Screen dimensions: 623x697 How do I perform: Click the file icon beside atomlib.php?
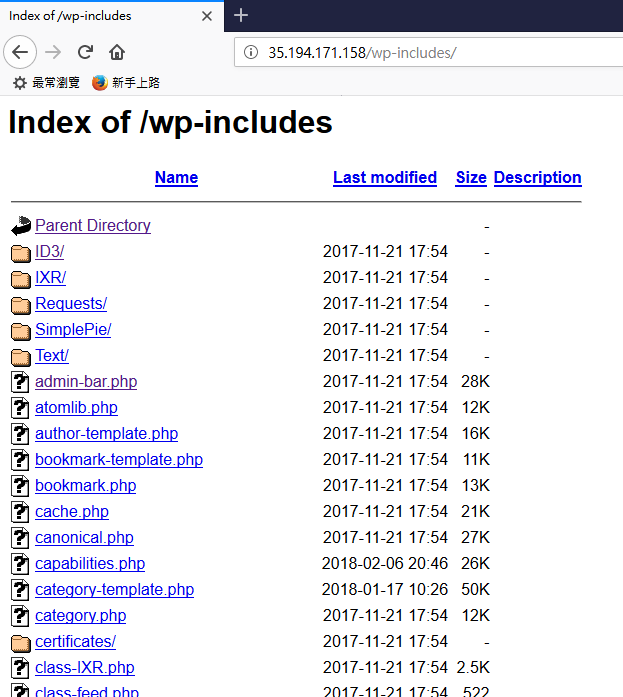[x=20, y=408]
